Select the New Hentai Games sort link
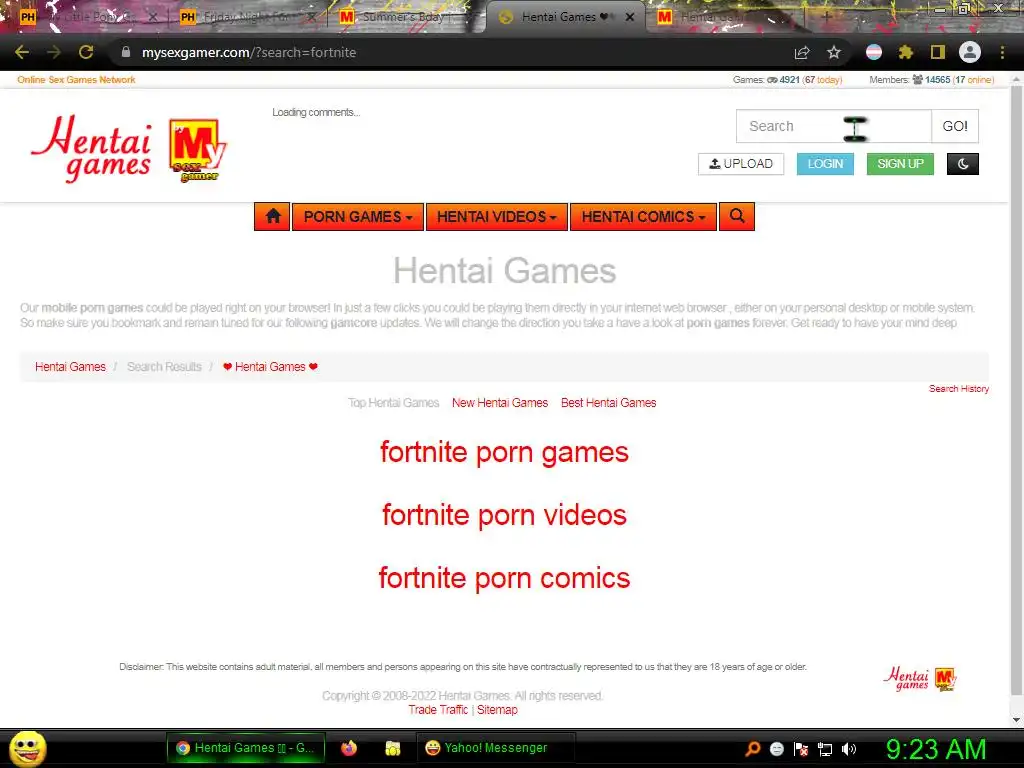This screenshot has width=1024, height=768. [x=500, y=403]
